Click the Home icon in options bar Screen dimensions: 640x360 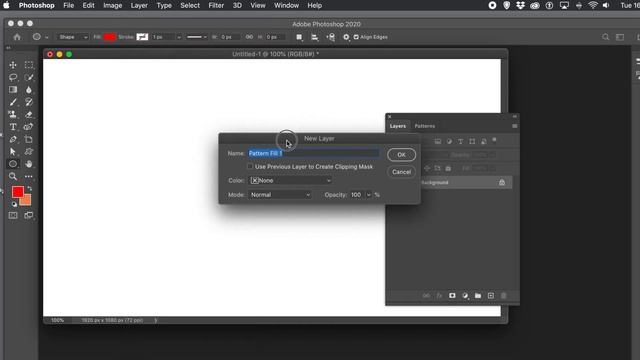(x=17, y=37)
